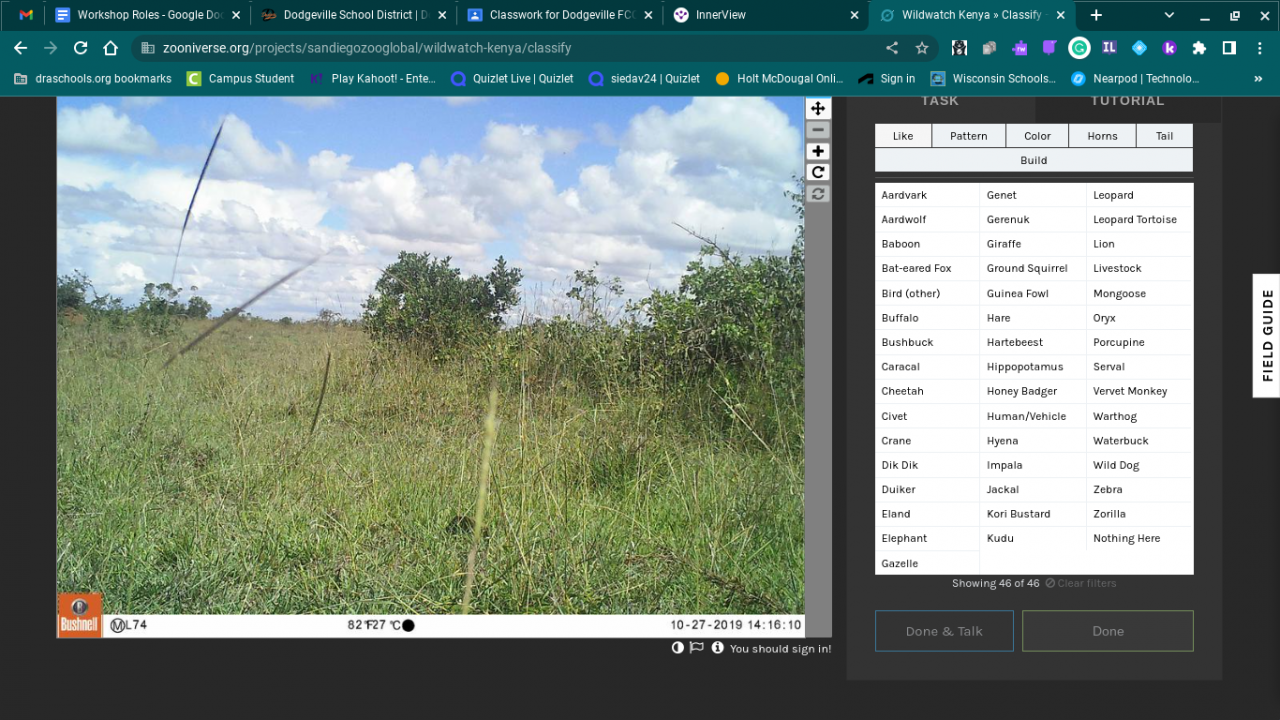Image resolution: width=1280 pixels, height=720 pixels.
Task: Switch to the Tutorial tab
Action: [1127, 101]
